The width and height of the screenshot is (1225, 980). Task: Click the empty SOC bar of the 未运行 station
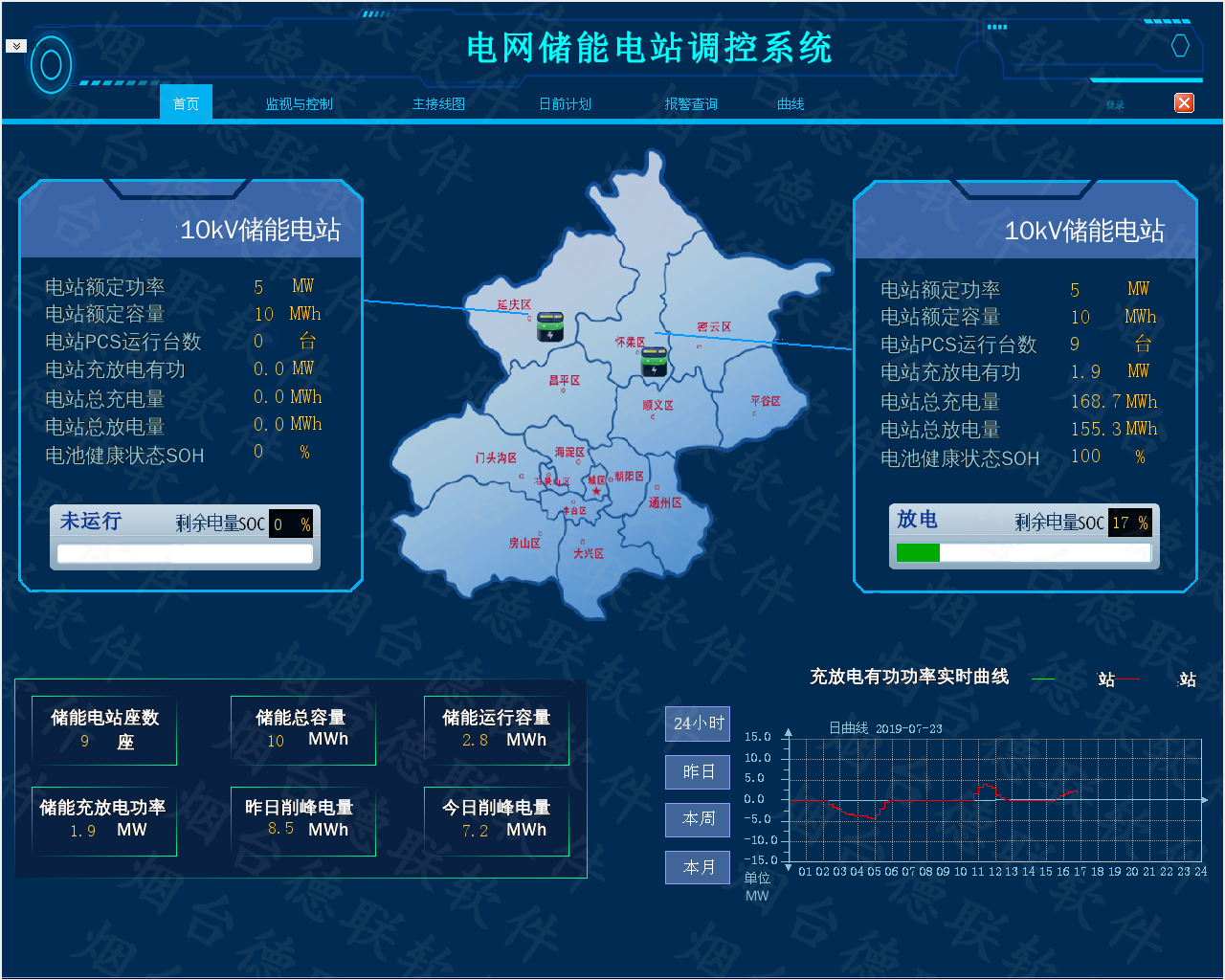[185, 553]
